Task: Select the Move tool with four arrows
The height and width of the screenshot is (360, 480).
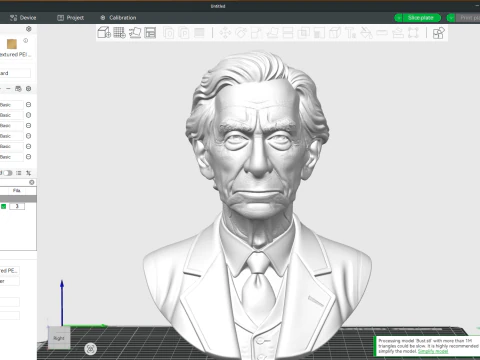Action: tap(225, 33)
